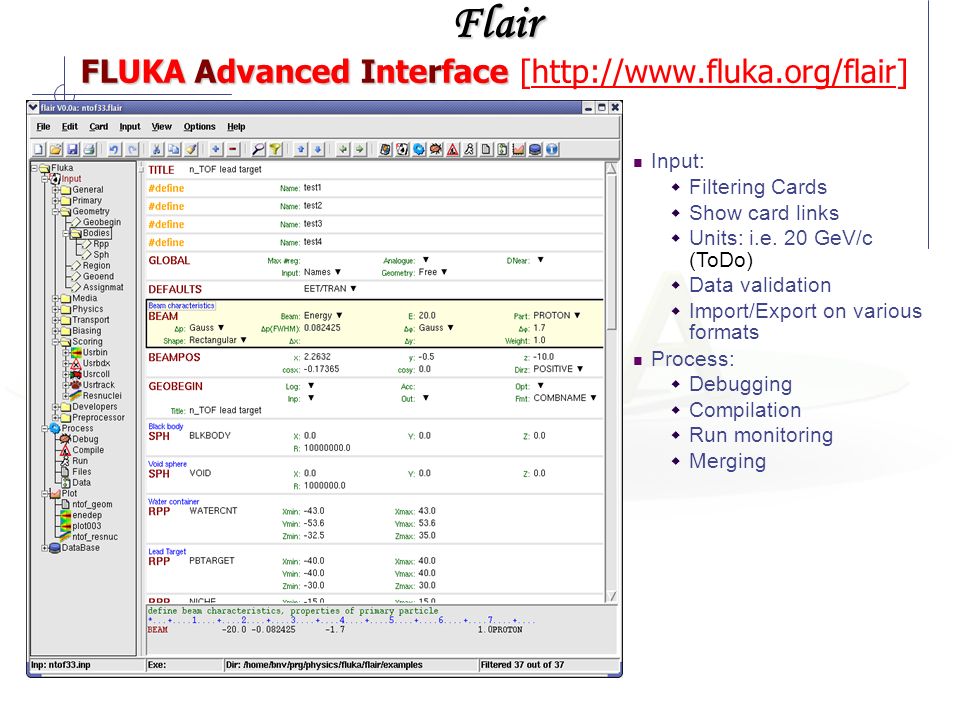960x720 pixels.
Task: Open the File menu
Action: click(43, 127)
